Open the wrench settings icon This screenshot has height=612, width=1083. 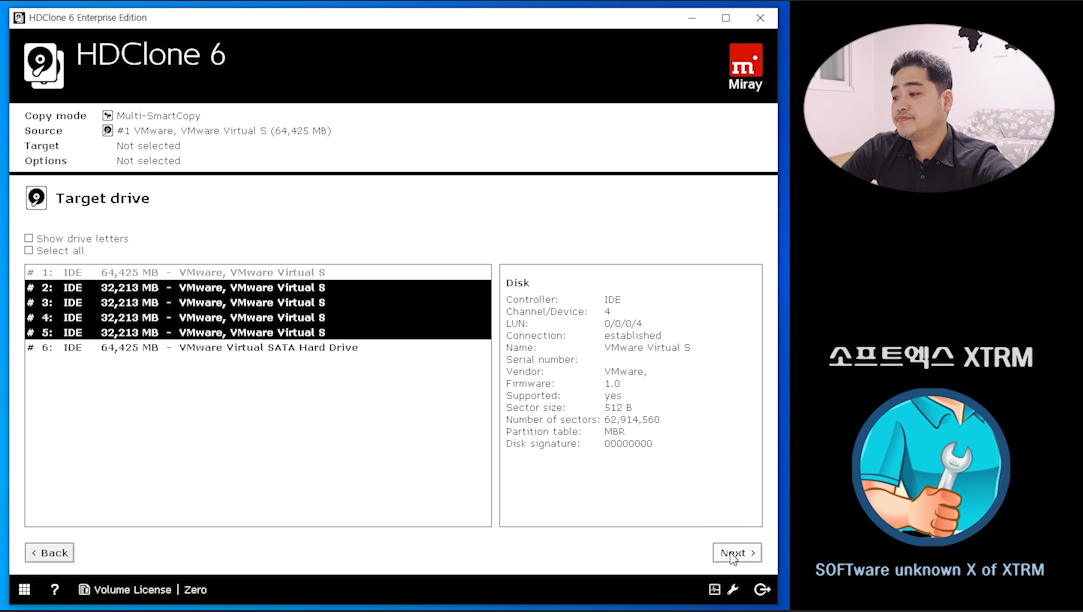tap(733, 589)
